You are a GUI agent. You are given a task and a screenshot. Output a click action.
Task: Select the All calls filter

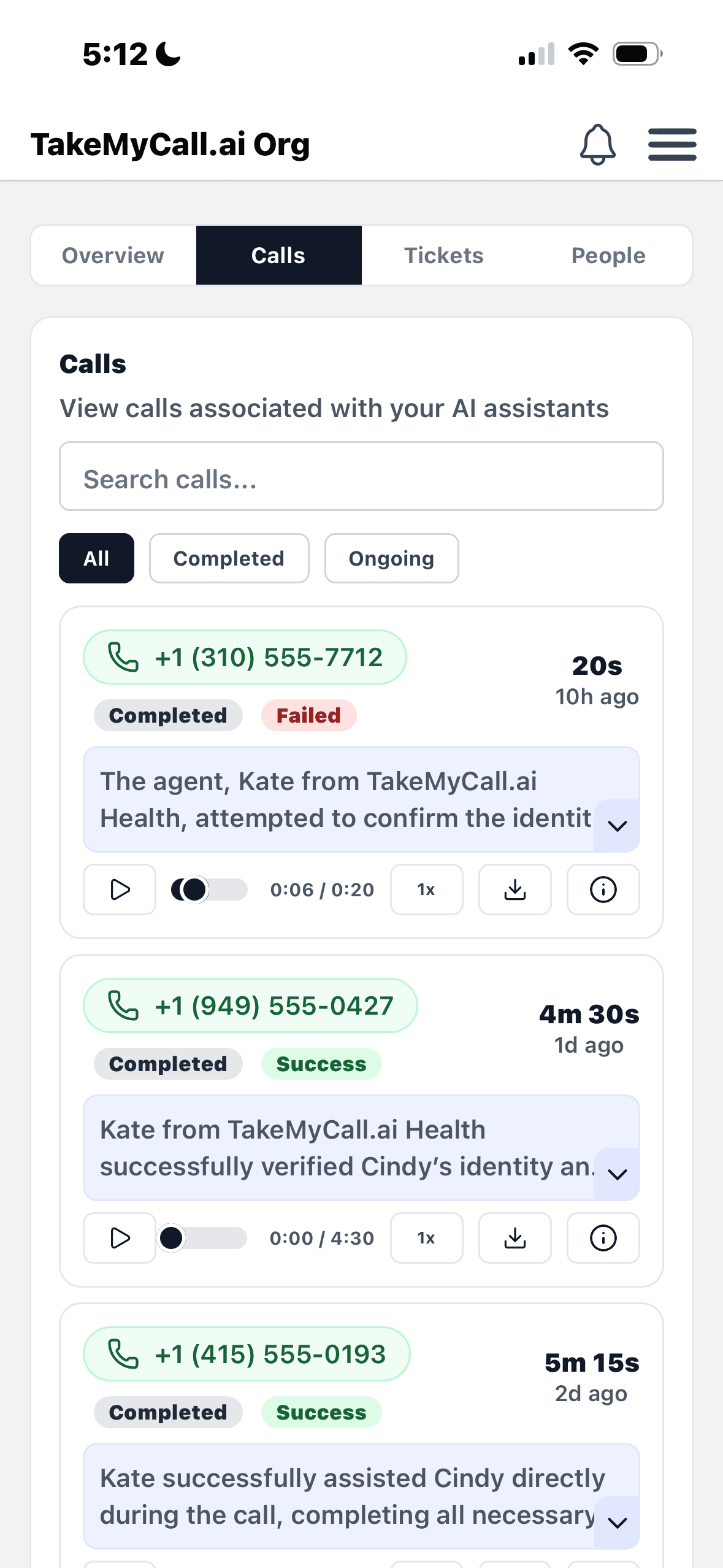coord(96,558)
